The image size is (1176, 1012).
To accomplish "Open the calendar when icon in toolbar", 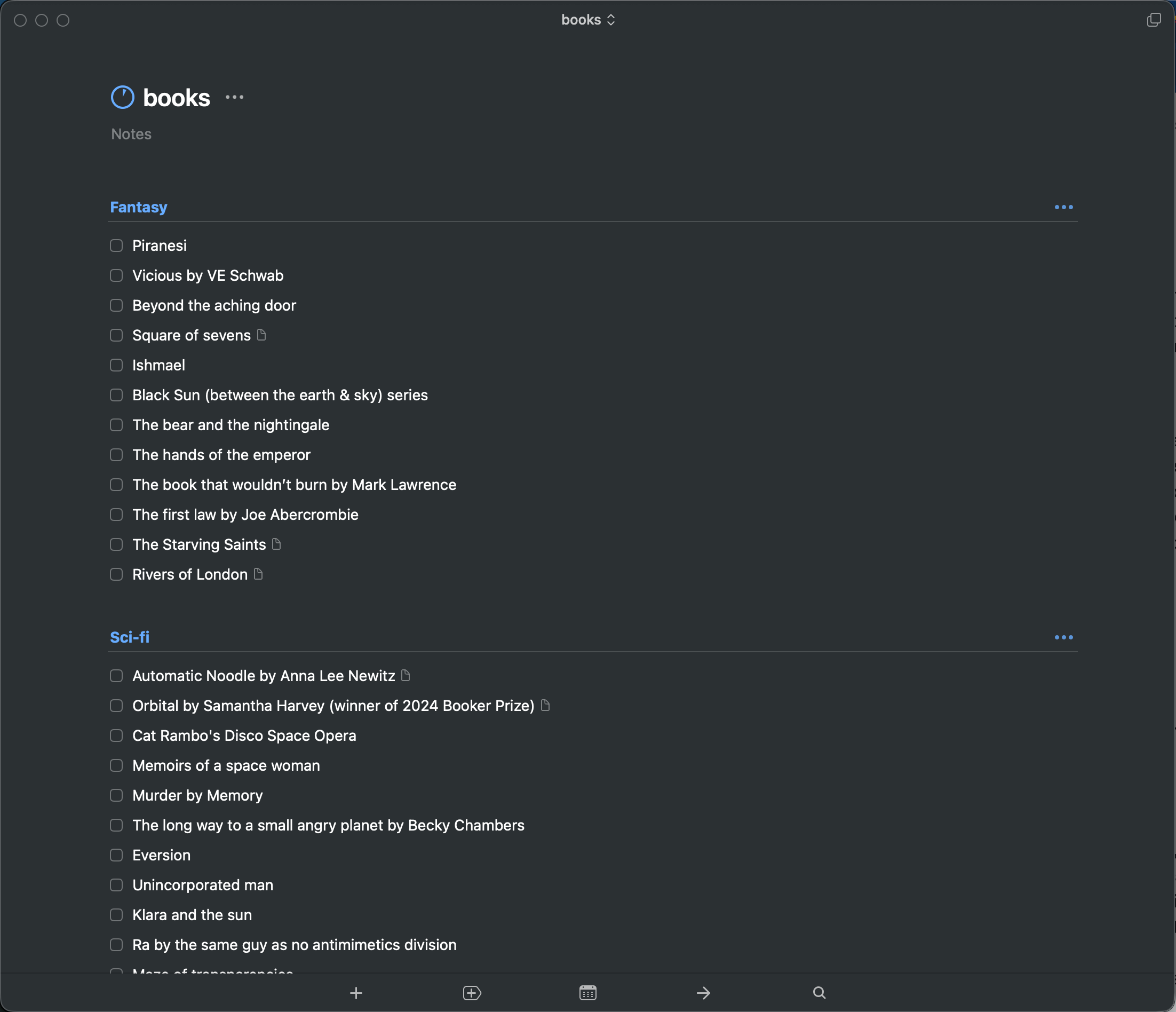I will 587,993.
